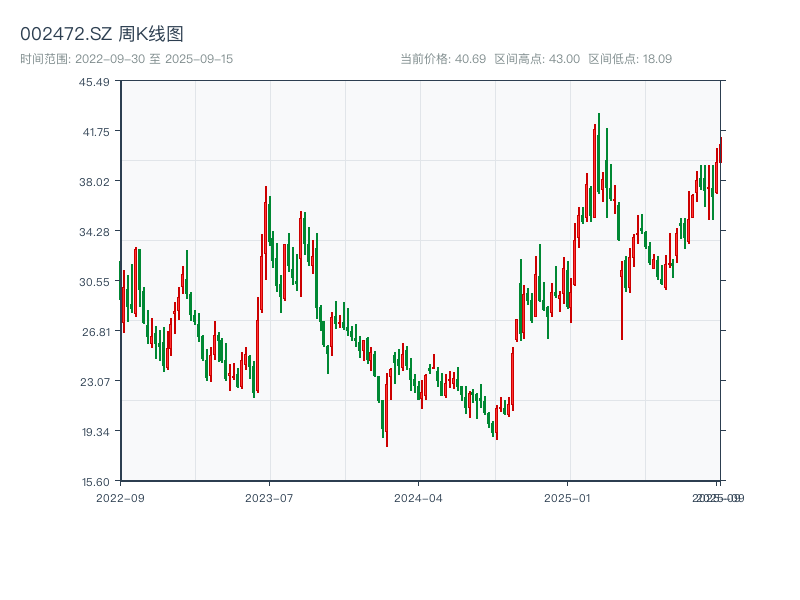Click the tallest green candle at the chart peak

pyautogui.click(x=599, y=153)
